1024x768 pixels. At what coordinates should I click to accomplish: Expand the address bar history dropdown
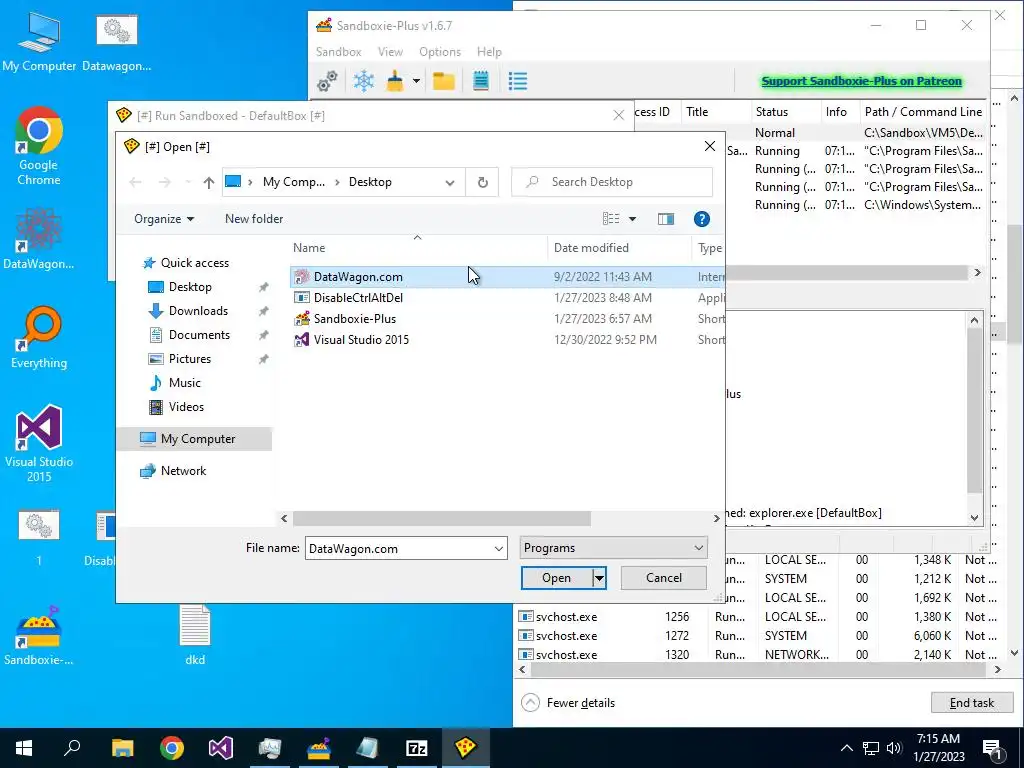click(450, 182)
